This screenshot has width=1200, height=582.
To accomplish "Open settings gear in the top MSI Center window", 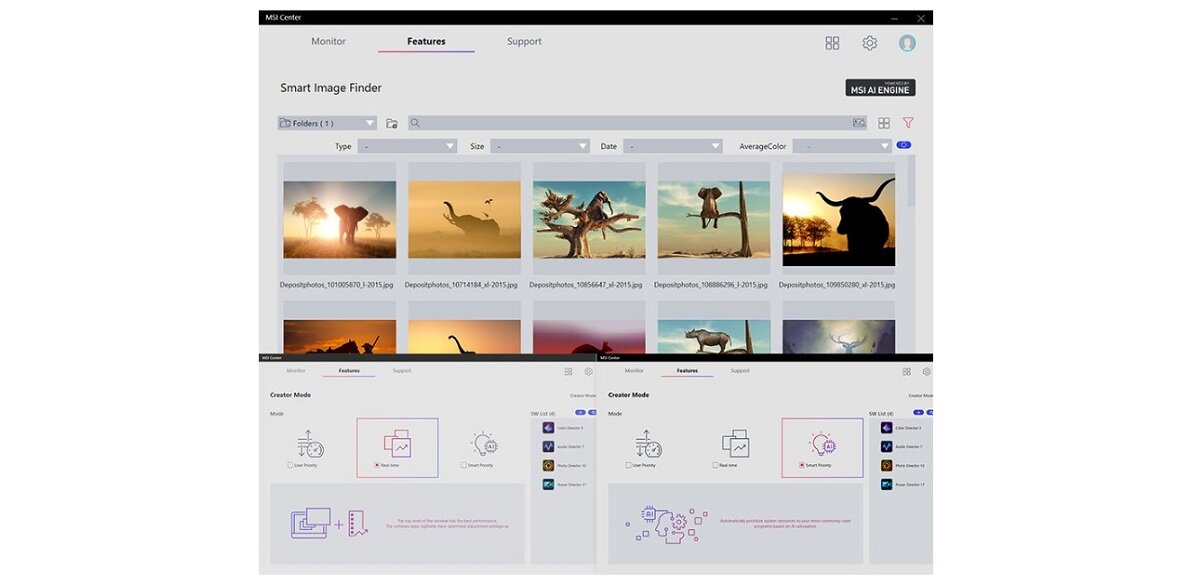I will 870,43.
